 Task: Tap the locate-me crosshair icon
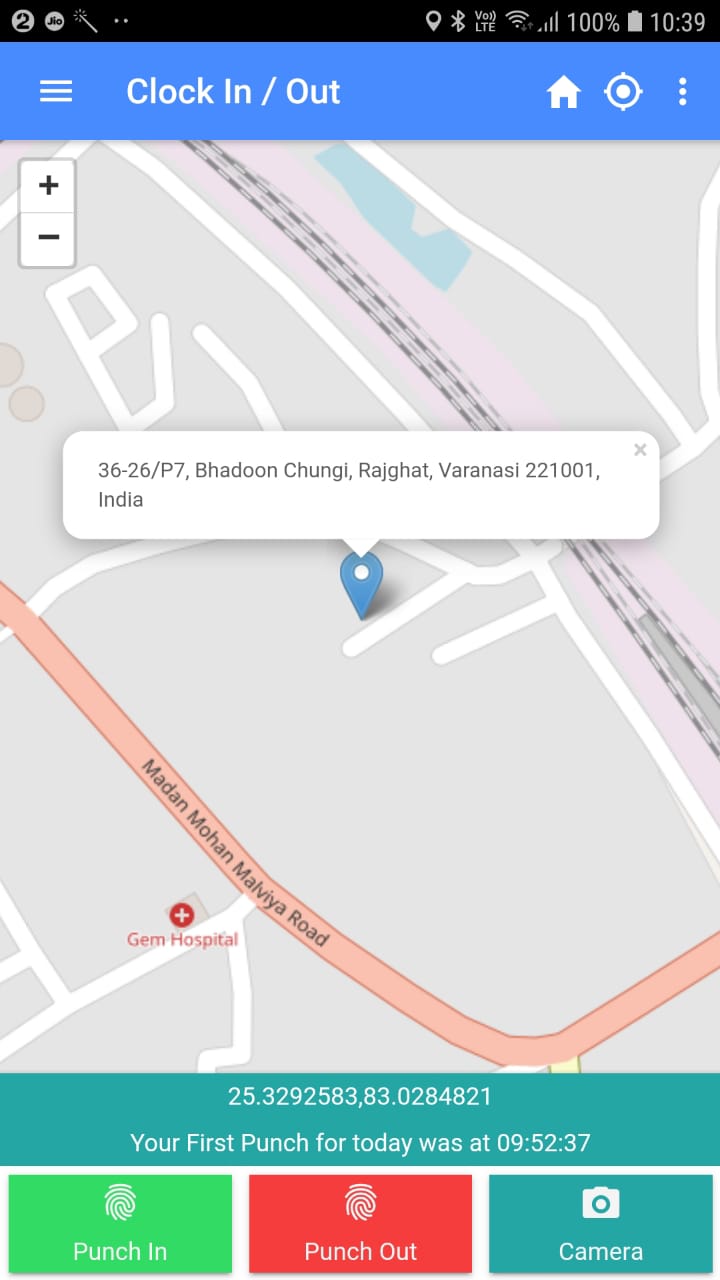click(623, 92)
